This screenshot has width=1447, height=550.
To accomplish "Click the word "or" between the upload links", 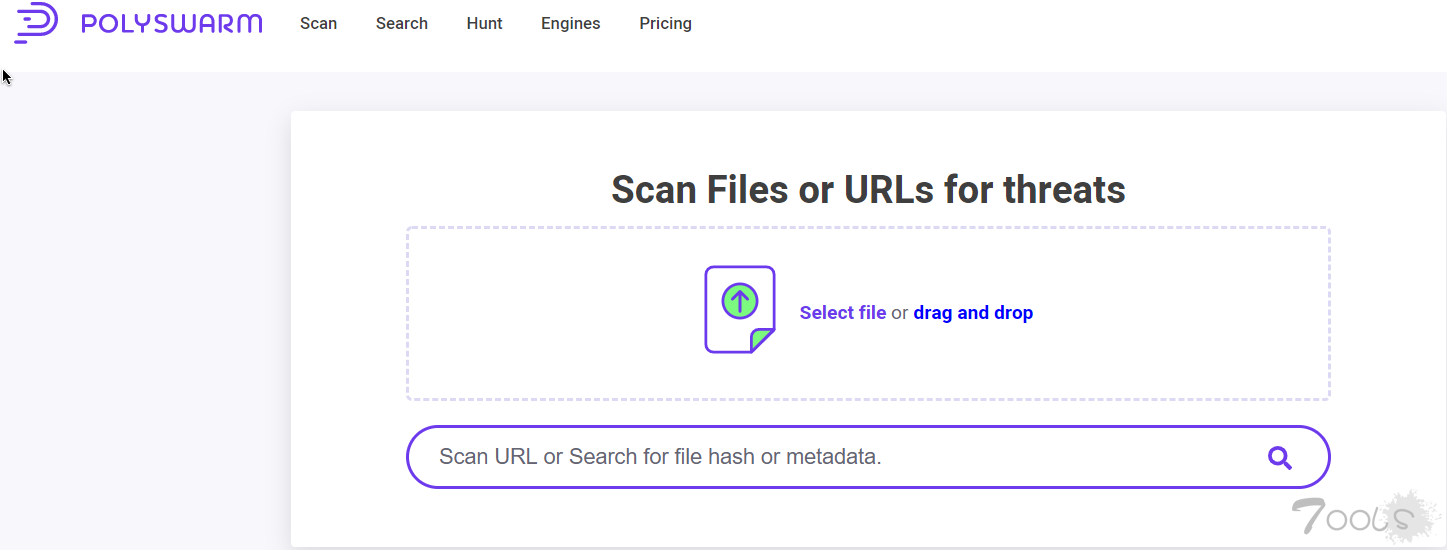I will [900, 313].
